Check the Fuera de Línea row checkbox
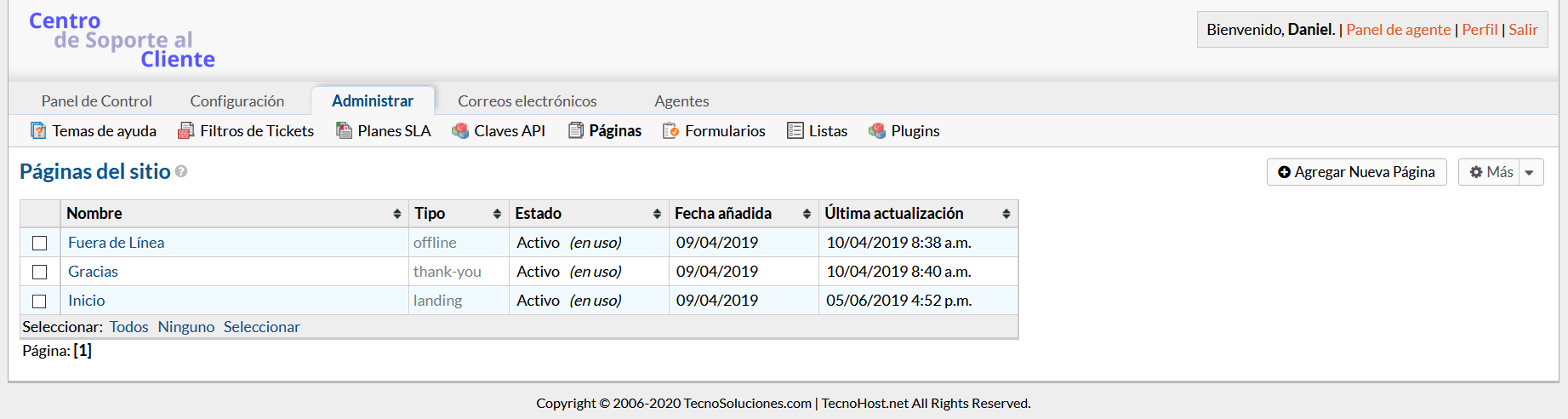 coord(39,243)
